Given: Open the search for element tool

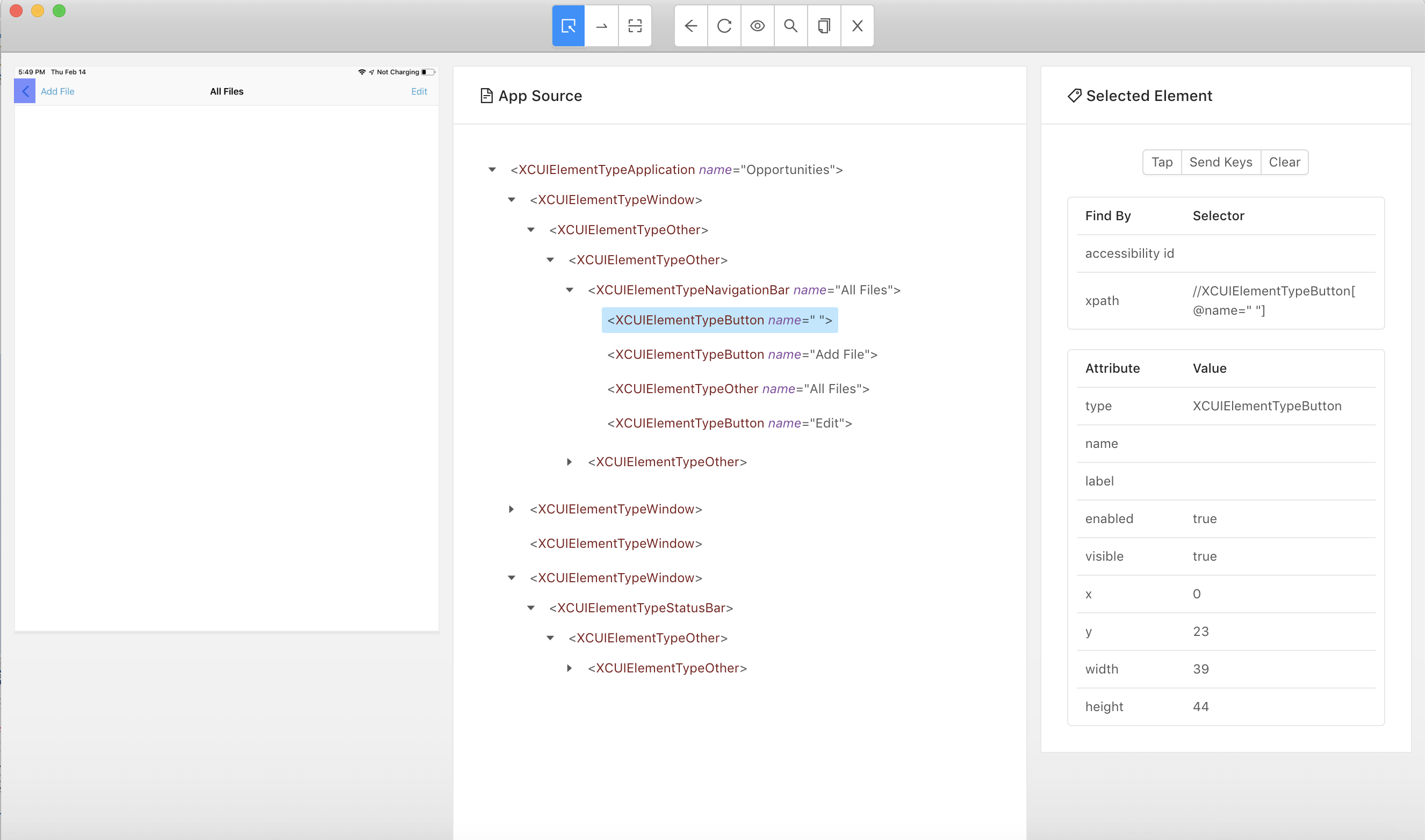Looking at the screenshot, I should coord(791,26).
